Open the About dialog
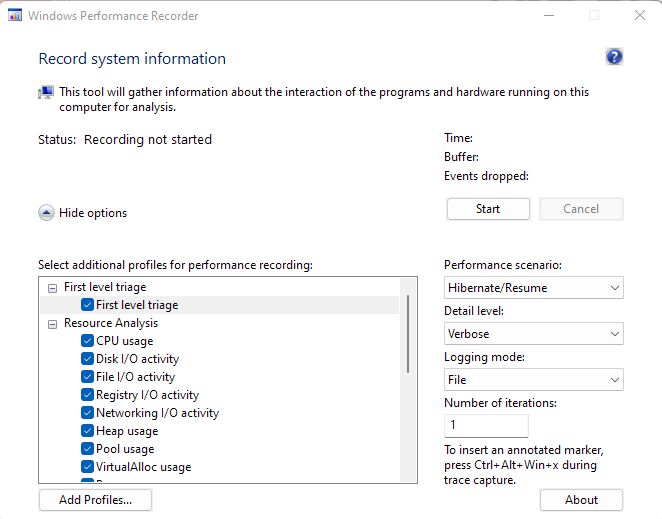Screen dimensions: 662x519 tap(581, 500)
